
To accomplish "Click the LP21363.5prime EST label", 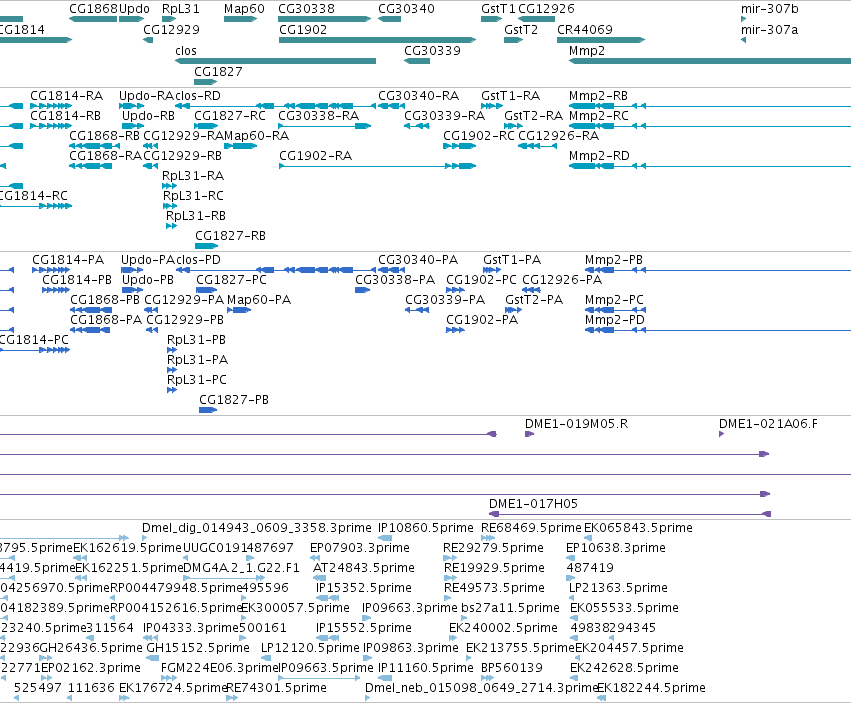I will (x=618, y=588).
